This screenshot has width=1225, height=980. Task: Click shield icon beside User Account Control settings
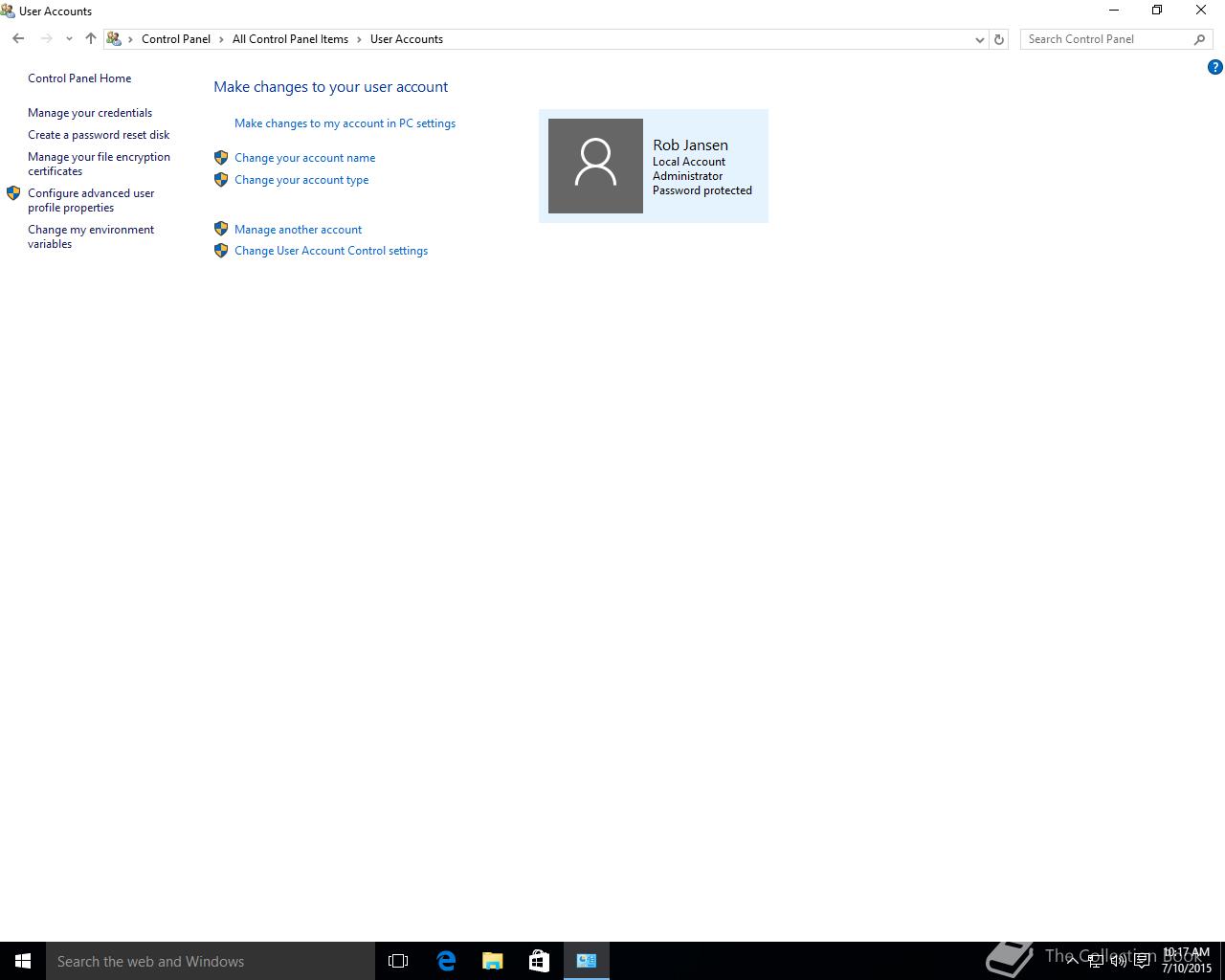click(x=221, y=251)
